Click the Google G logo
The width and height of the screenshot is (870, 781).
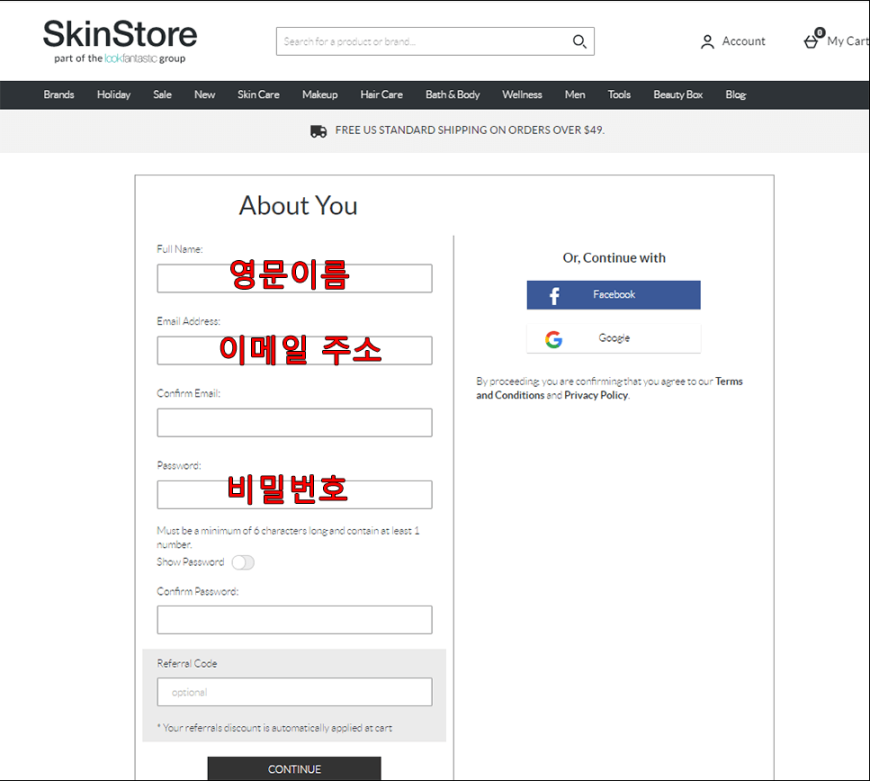click(x=553, y=339)
